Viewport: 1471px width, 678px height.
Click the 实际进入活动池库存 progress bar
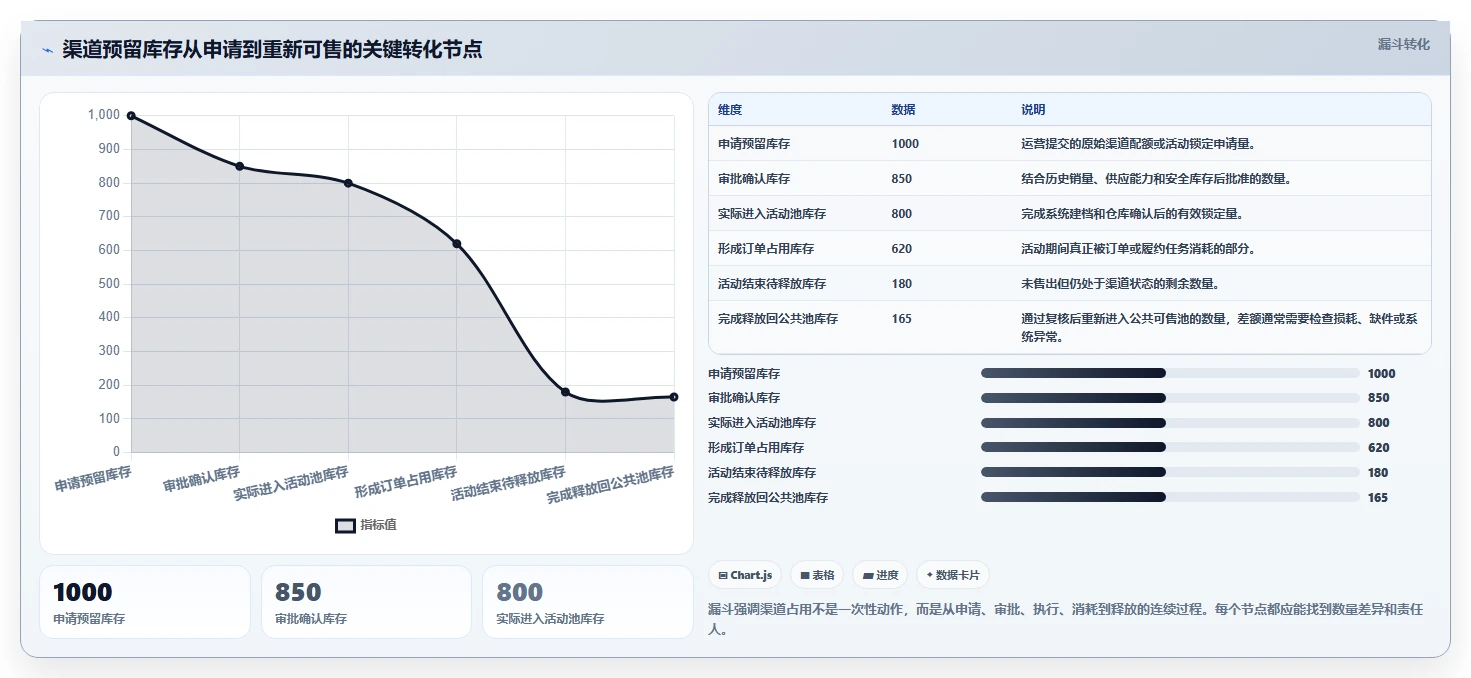1170,423
